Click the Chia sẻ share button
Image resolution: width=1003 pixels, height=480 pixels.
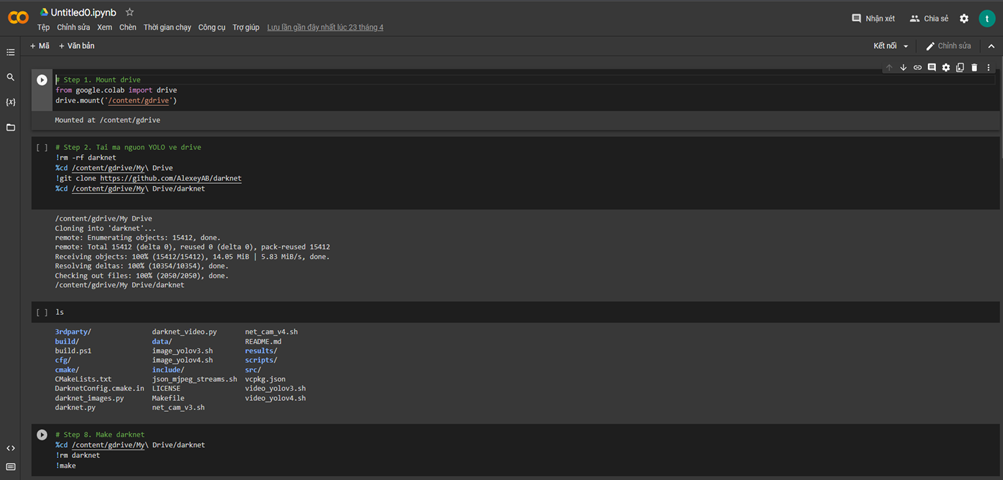click(929, 19)
